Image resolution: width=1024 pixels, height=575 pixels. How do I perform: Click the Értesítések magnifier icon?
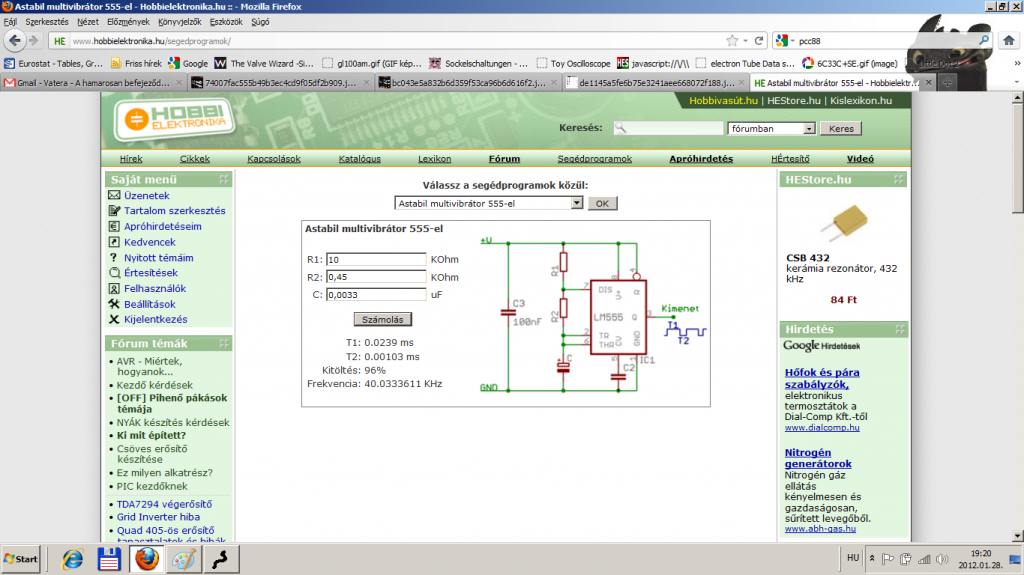click(x=114, y=273)
